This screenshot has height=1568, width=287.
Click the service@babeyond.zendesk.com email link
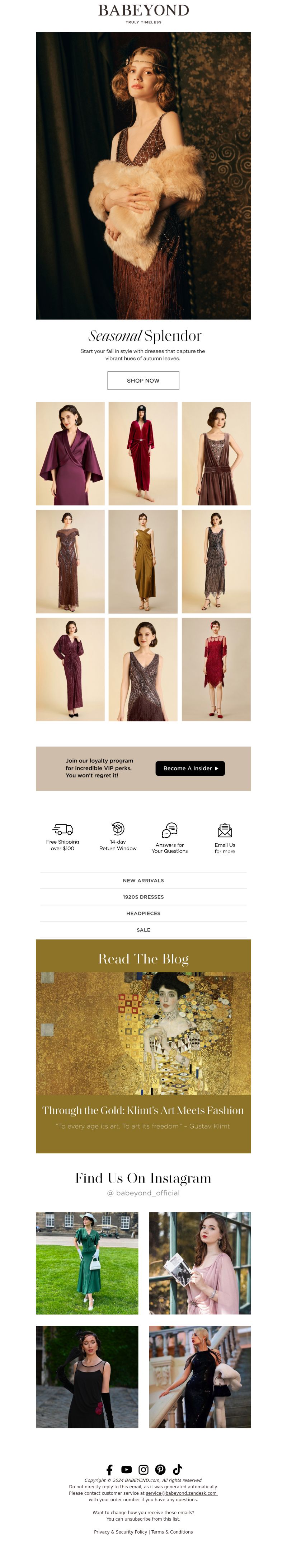[181, 1493]
